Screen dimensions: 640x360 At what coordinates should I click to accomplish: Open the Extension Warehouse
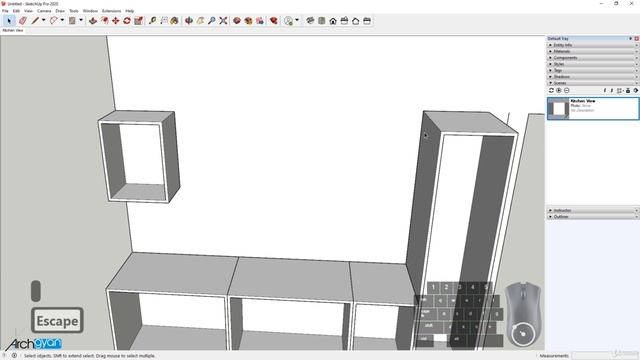click(248, 20)
